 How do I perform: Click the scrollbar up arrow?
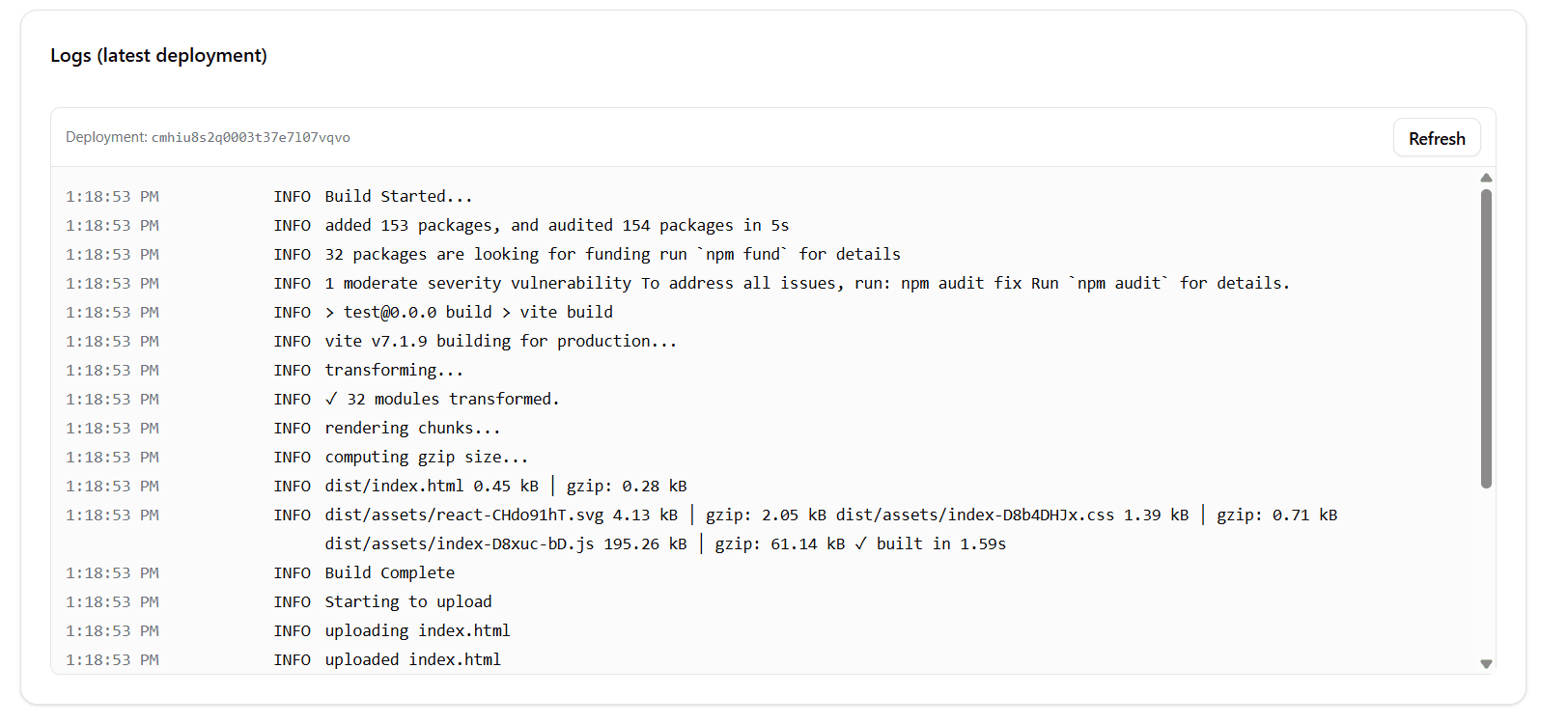click(x=1486, y=178)
